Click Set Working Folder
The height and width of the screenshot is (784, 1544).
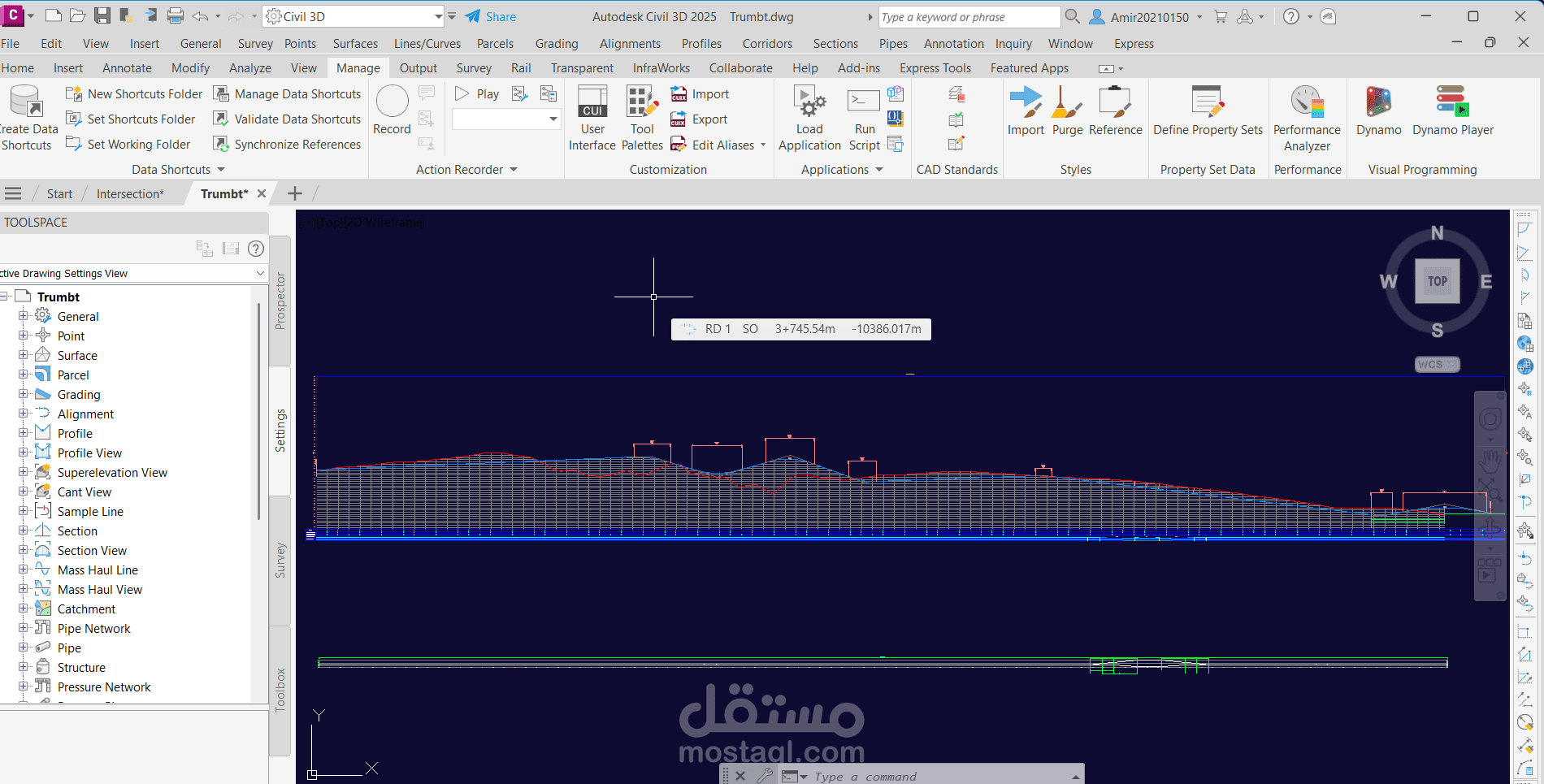tap(128, 145)
